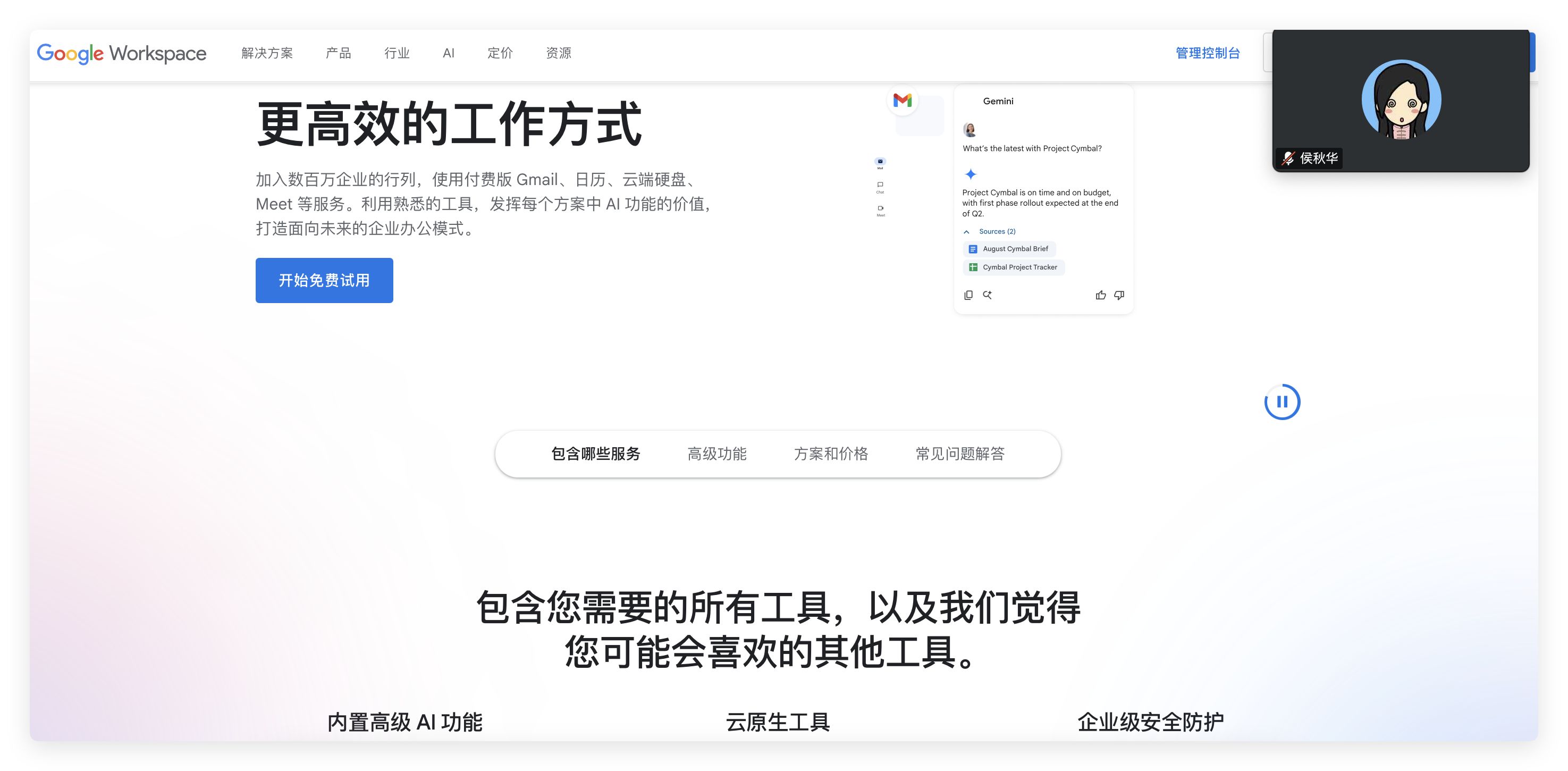Open the 管理控制台 link
The image size is (1568, 771).
point(1208,54)
